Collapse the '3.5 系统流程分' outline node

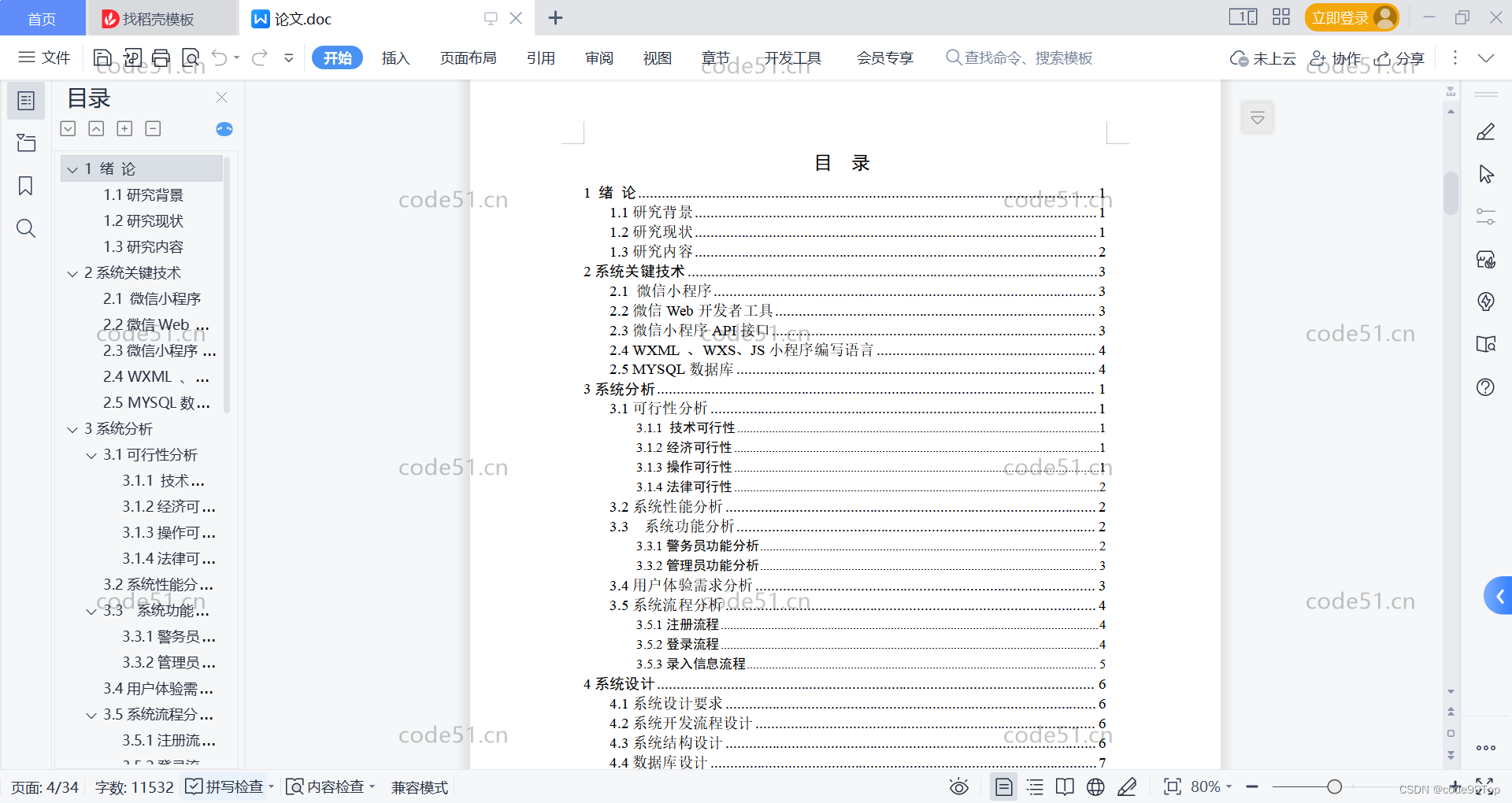pyautogui.click(x=91, y=715)
